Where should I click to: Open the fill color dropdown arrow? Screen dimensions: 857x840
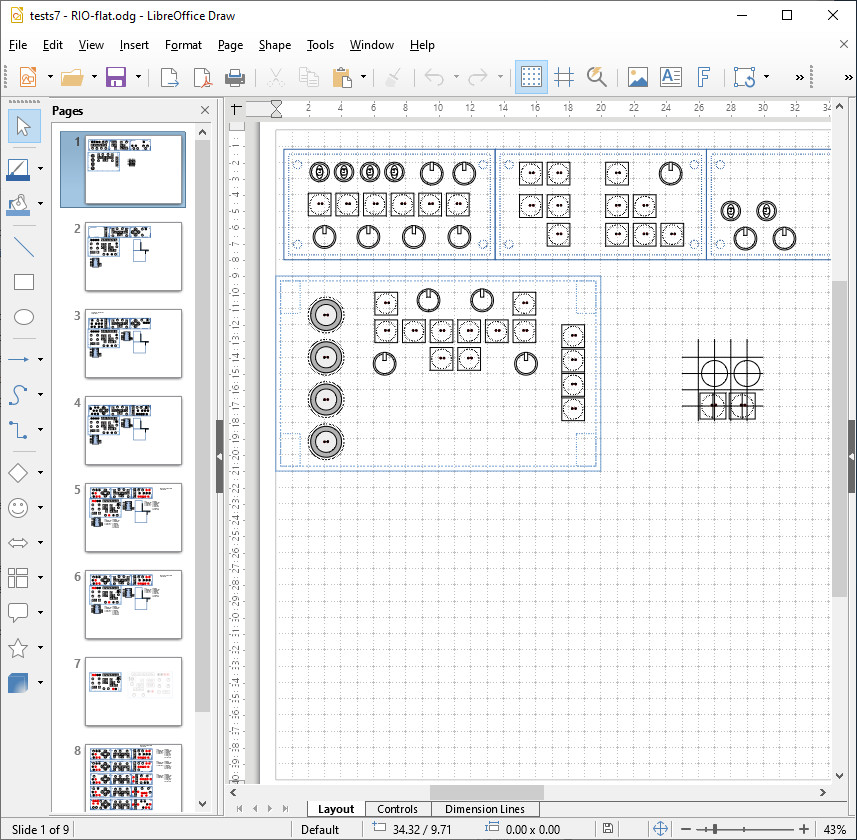tap(41, 204)
